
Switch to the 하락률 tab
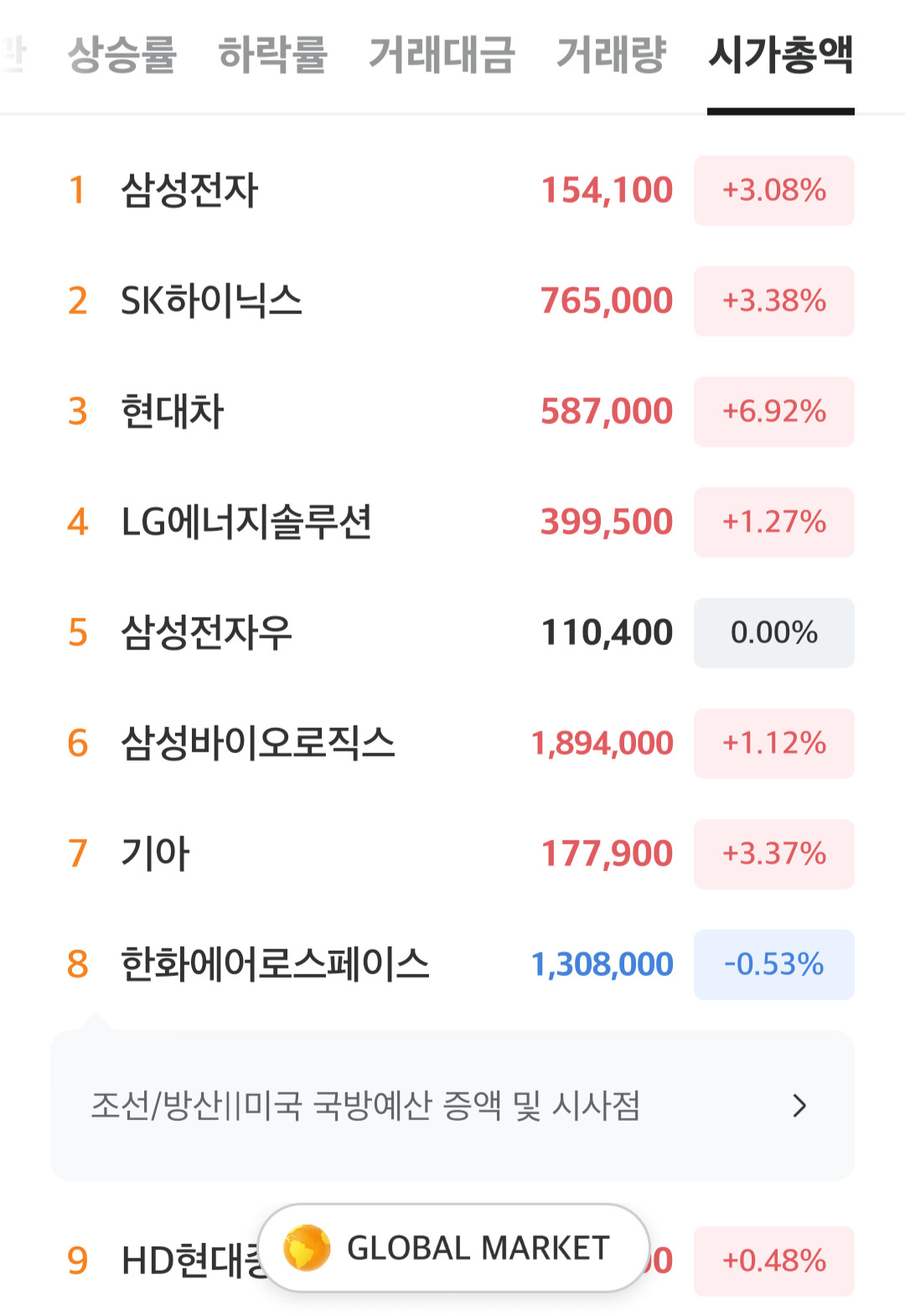[272, 55]
